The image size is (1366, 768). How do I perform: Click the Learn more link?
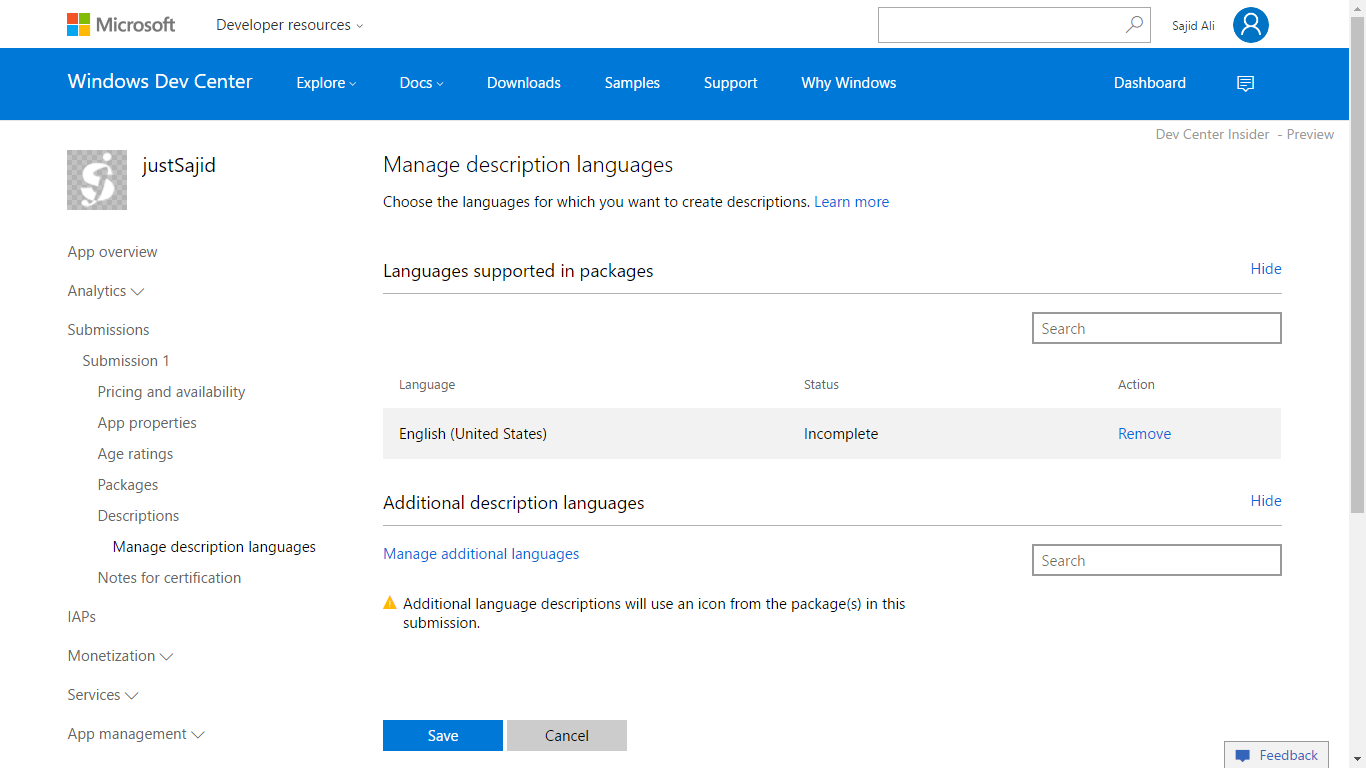coord(851,202)
